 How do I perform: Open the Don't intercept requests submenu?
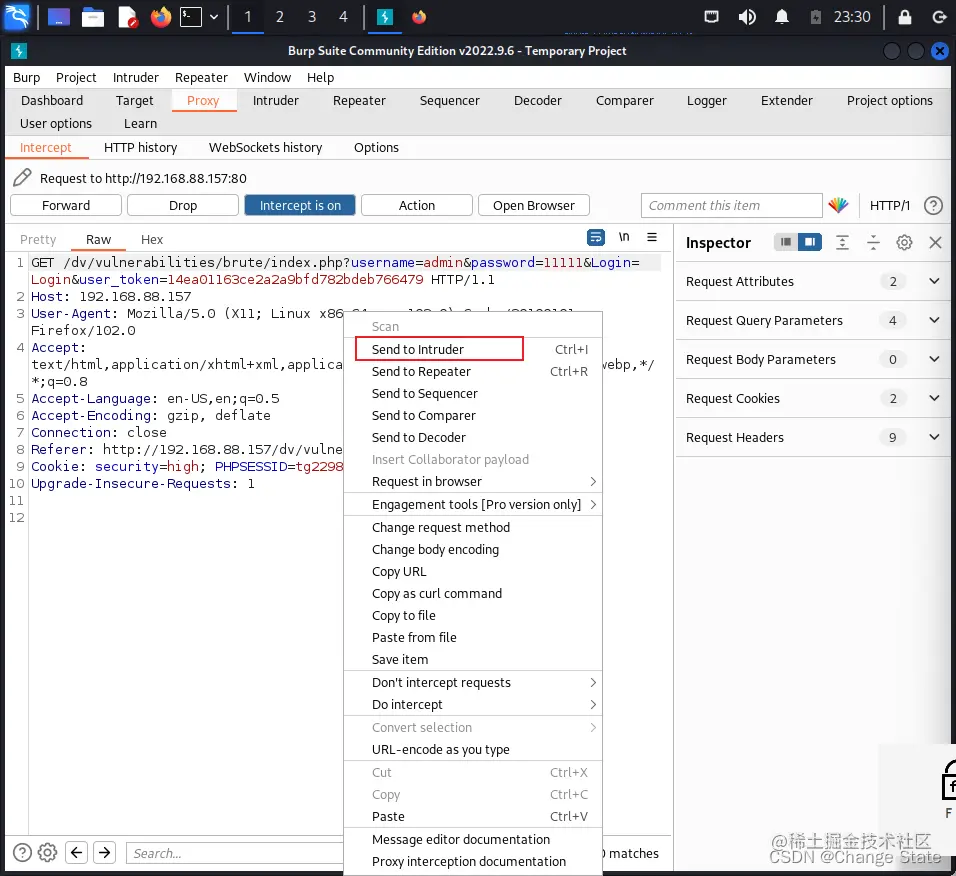tap(473, 682)
